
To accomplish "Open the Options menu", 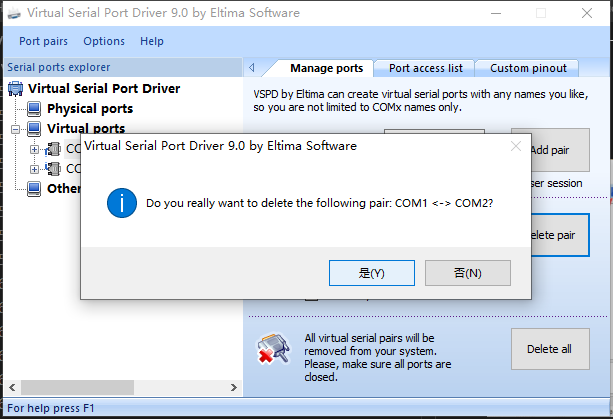I will (x=104, y=41).
